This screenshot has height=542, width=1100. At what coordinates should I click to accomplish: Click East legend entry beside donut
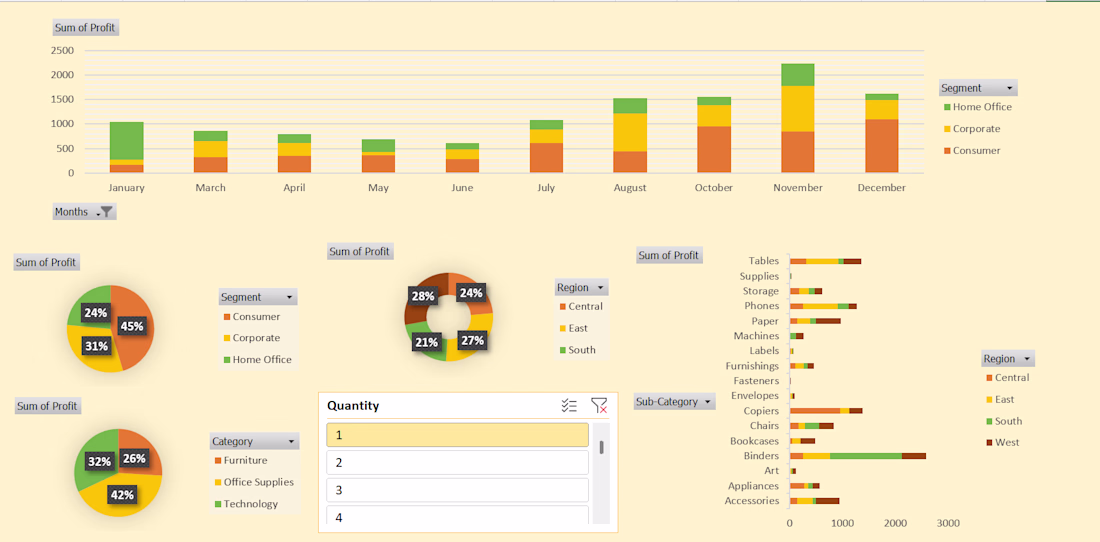click(x=573, y=328)
